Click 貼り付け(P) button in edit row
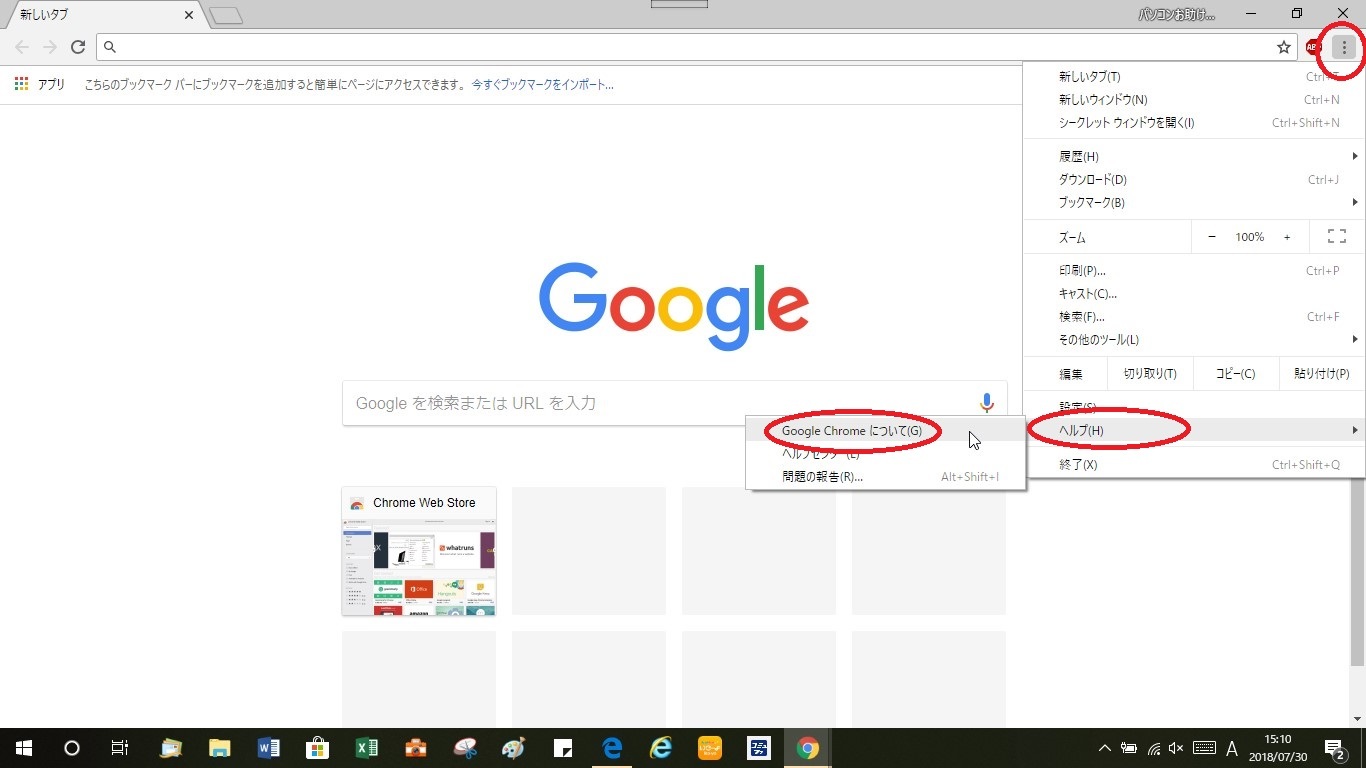Screen dimensions: 1366x768 click(x=1322, y=374)
